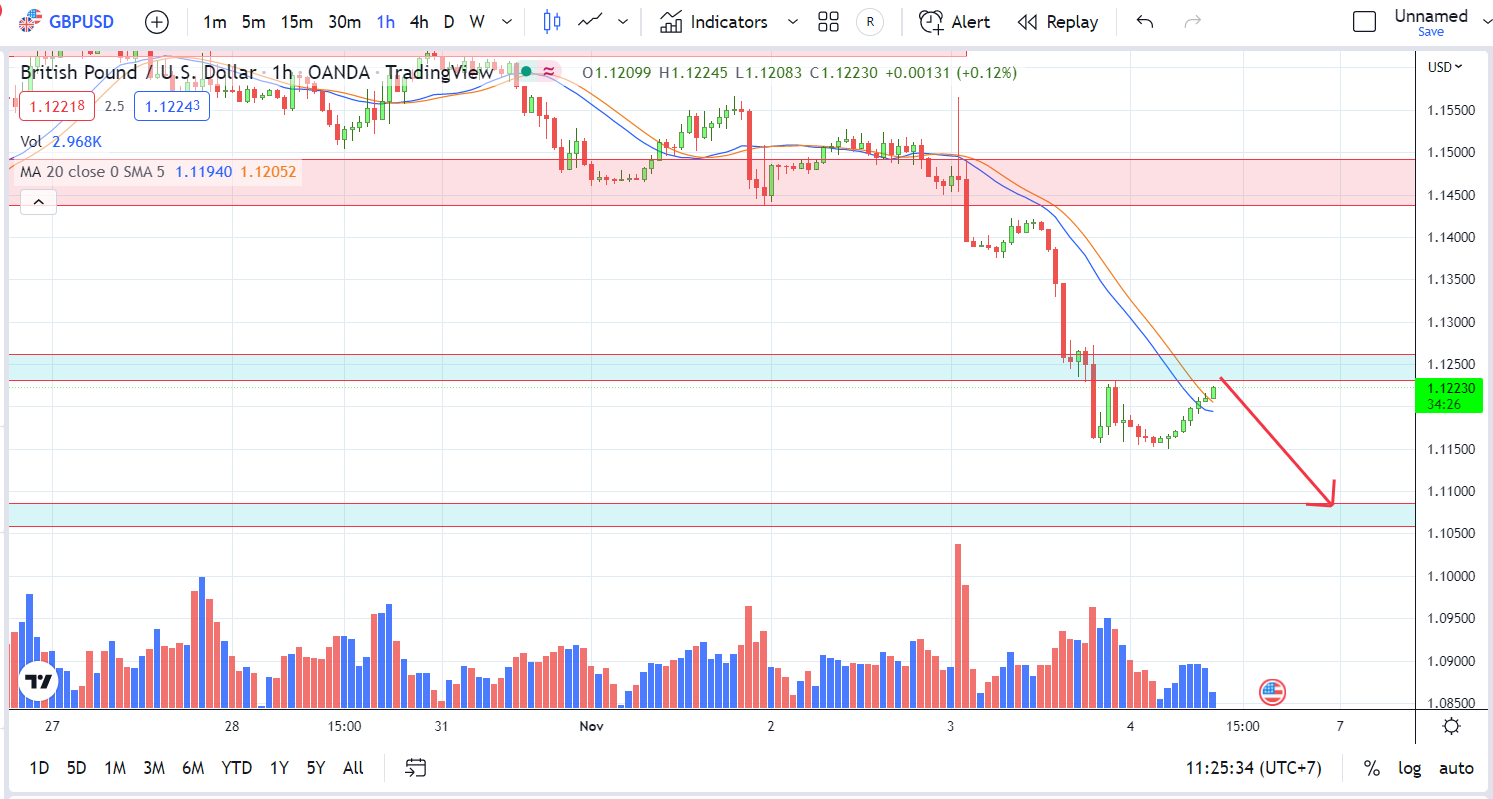1493x799 pixels.
Task: Start bar Replay mode
Action: [x=1058, y=21]
